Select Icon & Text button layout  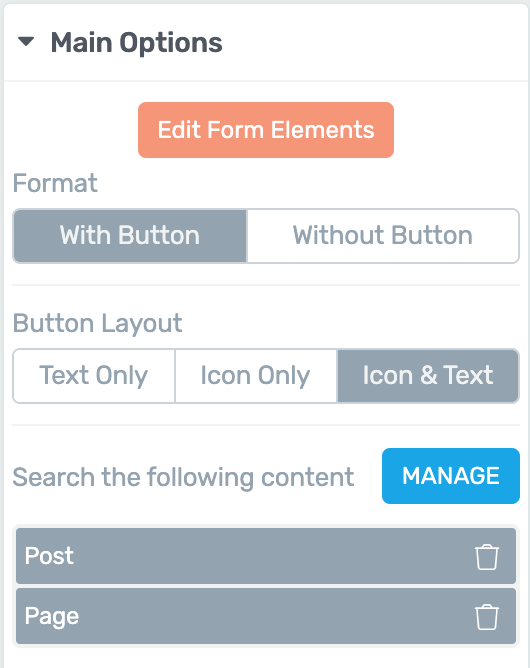tap(428, 376)
